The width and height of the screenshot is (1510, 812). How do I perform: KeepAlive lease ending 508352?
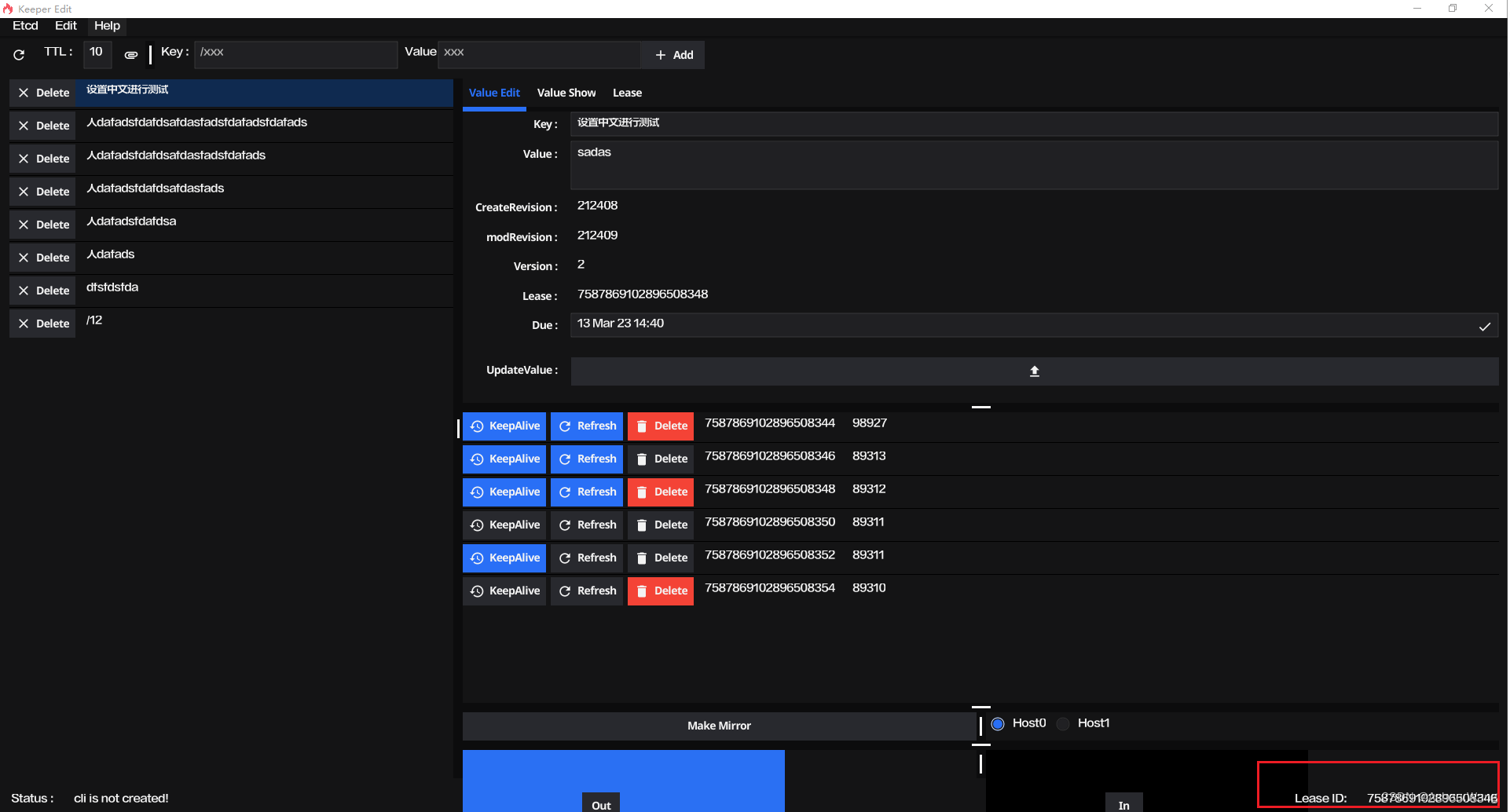click(x=504, y=558)
